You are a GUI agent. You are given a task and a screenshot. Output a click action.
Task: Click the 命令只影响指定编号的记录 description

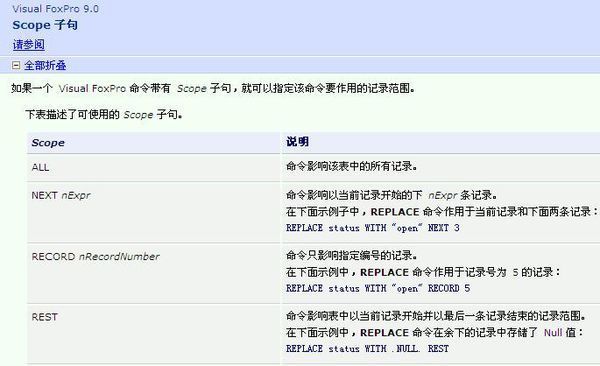click(351, 255)
